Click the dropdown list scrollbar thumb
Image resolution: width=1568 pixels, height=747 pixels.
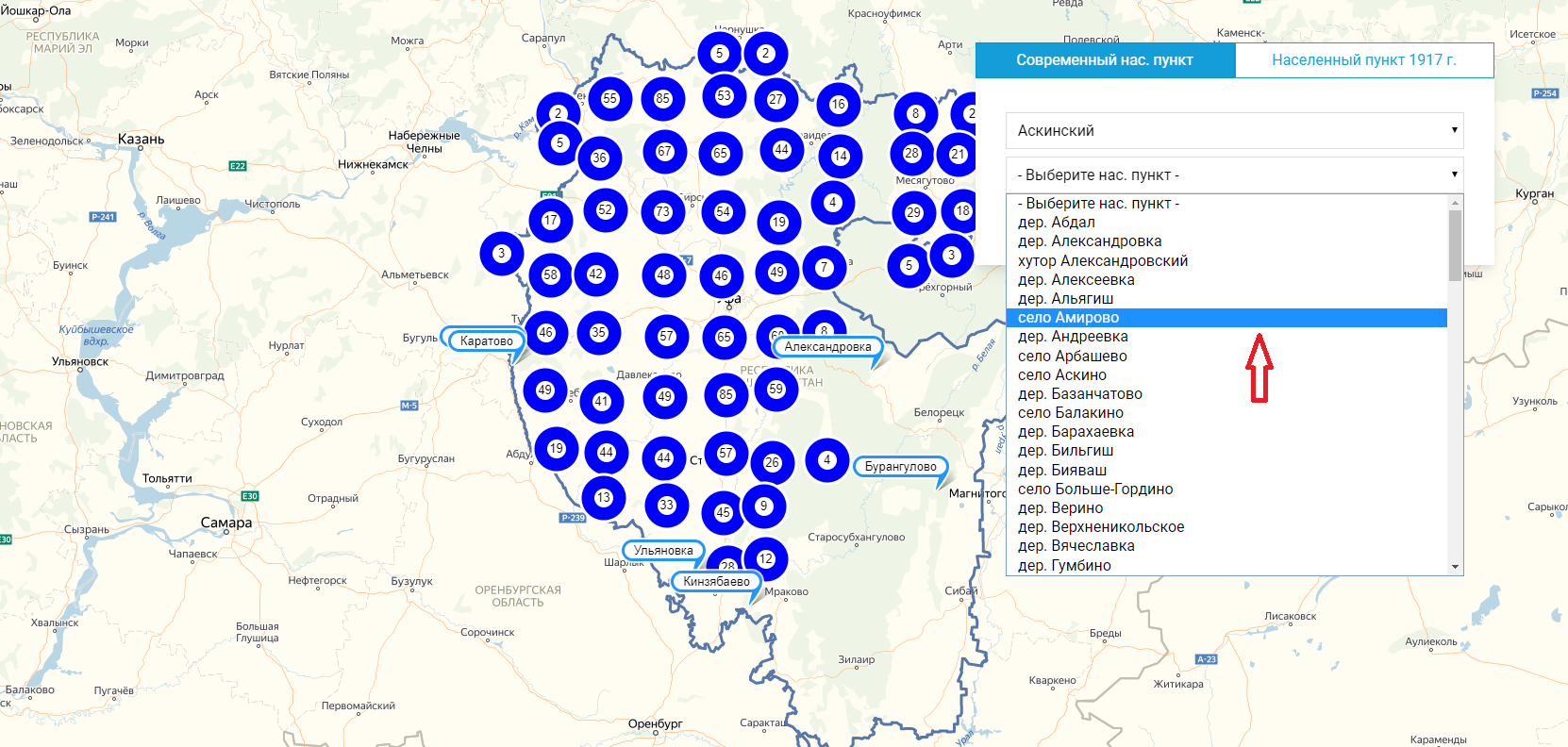[1455, 245]
